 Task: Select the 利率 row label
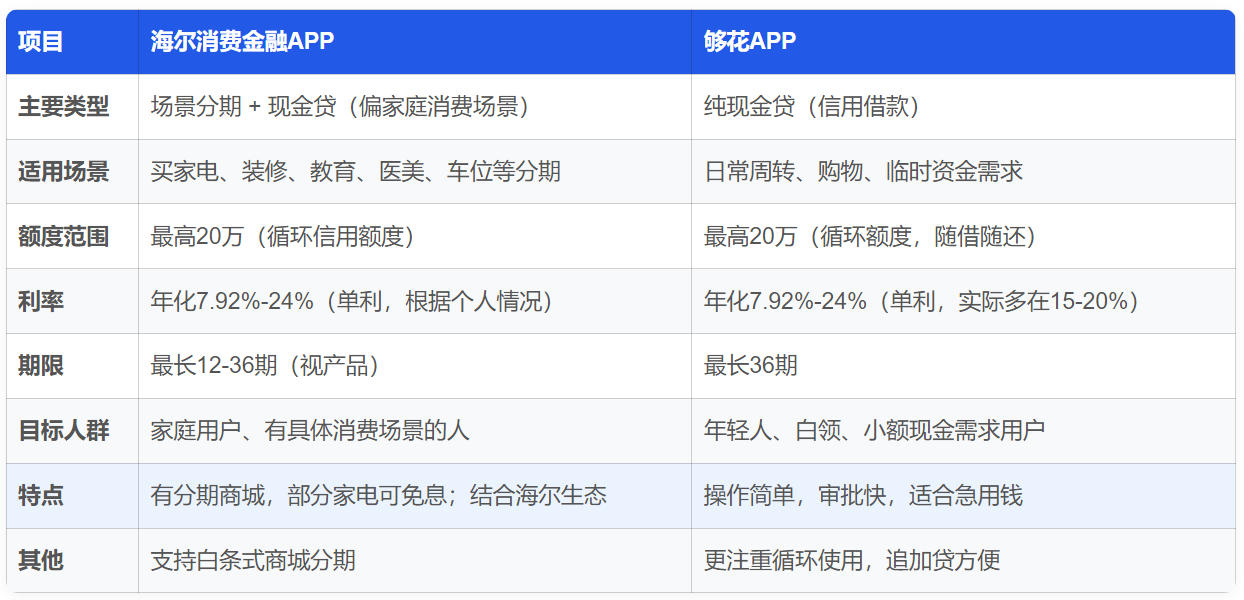click(x=41, y=302)
